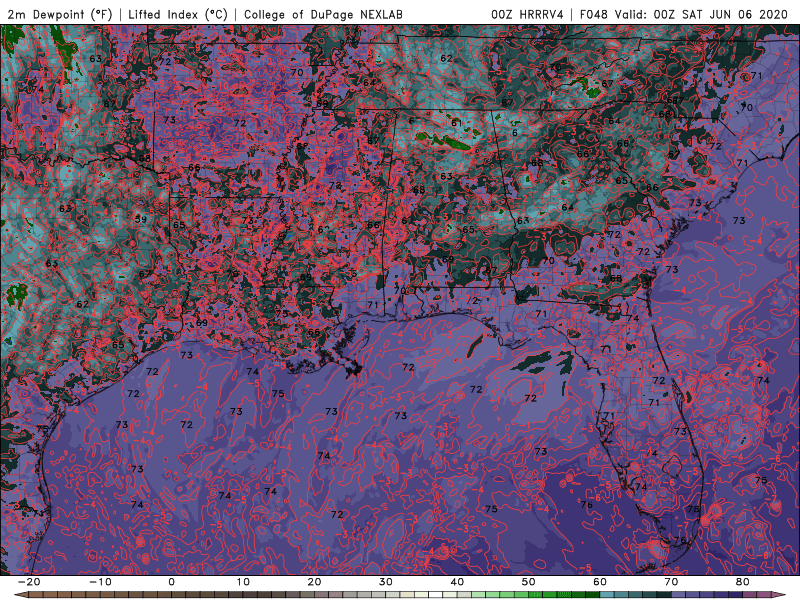Click the 78 dewpoint value in southeast Florida

pyautogui.click(x=692, y=509)
